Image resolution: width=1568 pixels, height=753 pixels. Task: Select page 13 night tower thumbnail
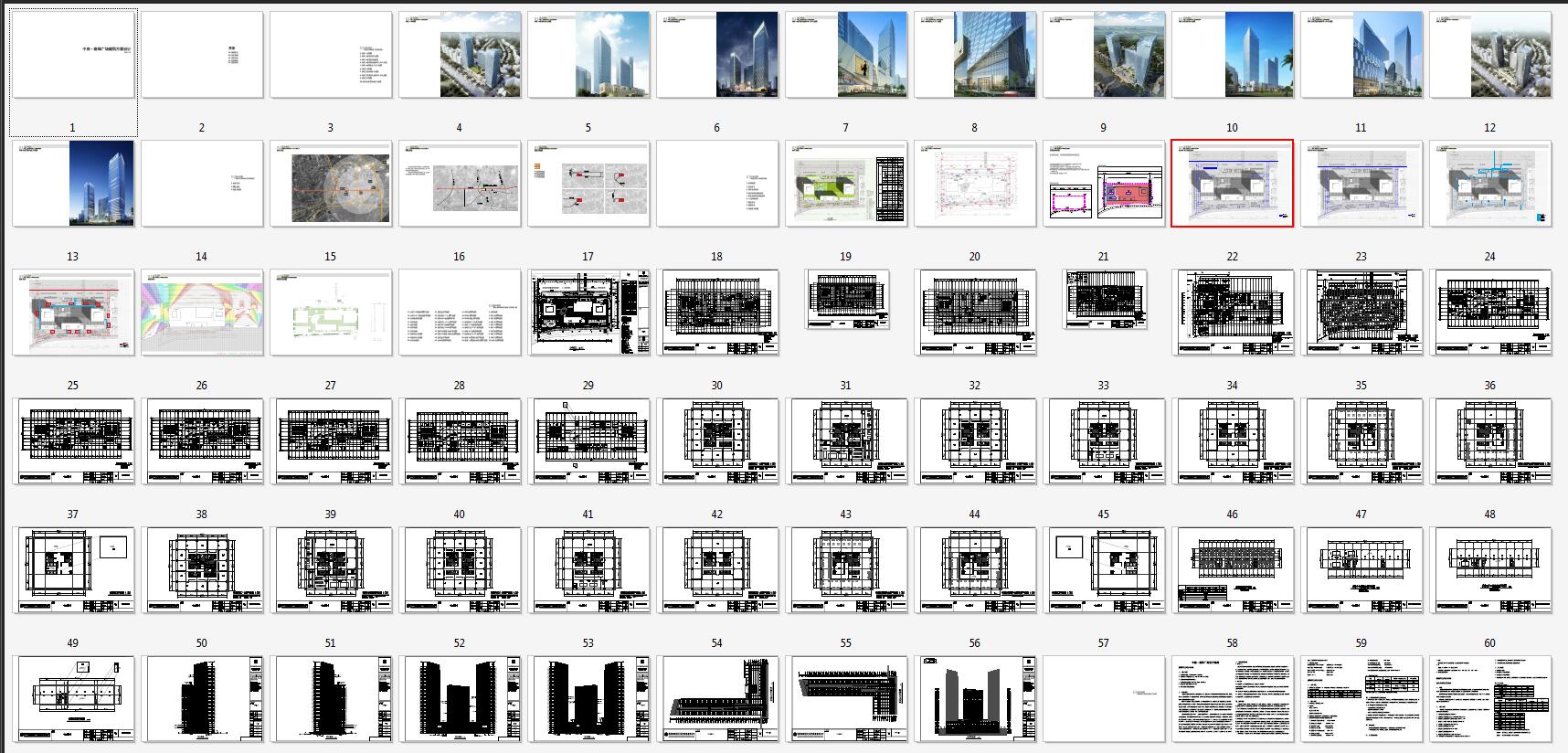[73, 184]
